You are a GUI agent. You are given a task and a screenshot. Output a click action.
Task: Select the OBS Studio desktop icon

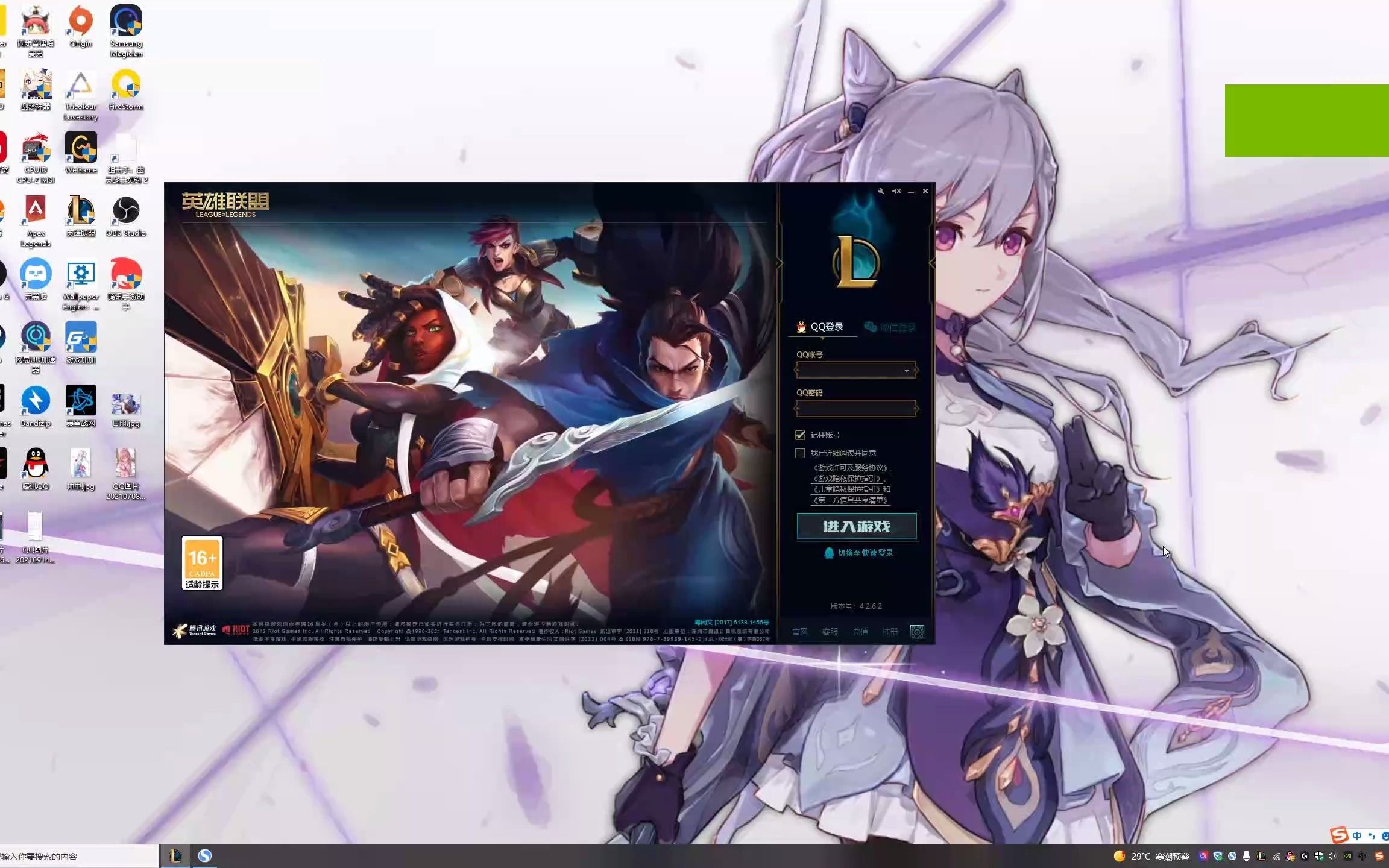(x=126, y=217)
